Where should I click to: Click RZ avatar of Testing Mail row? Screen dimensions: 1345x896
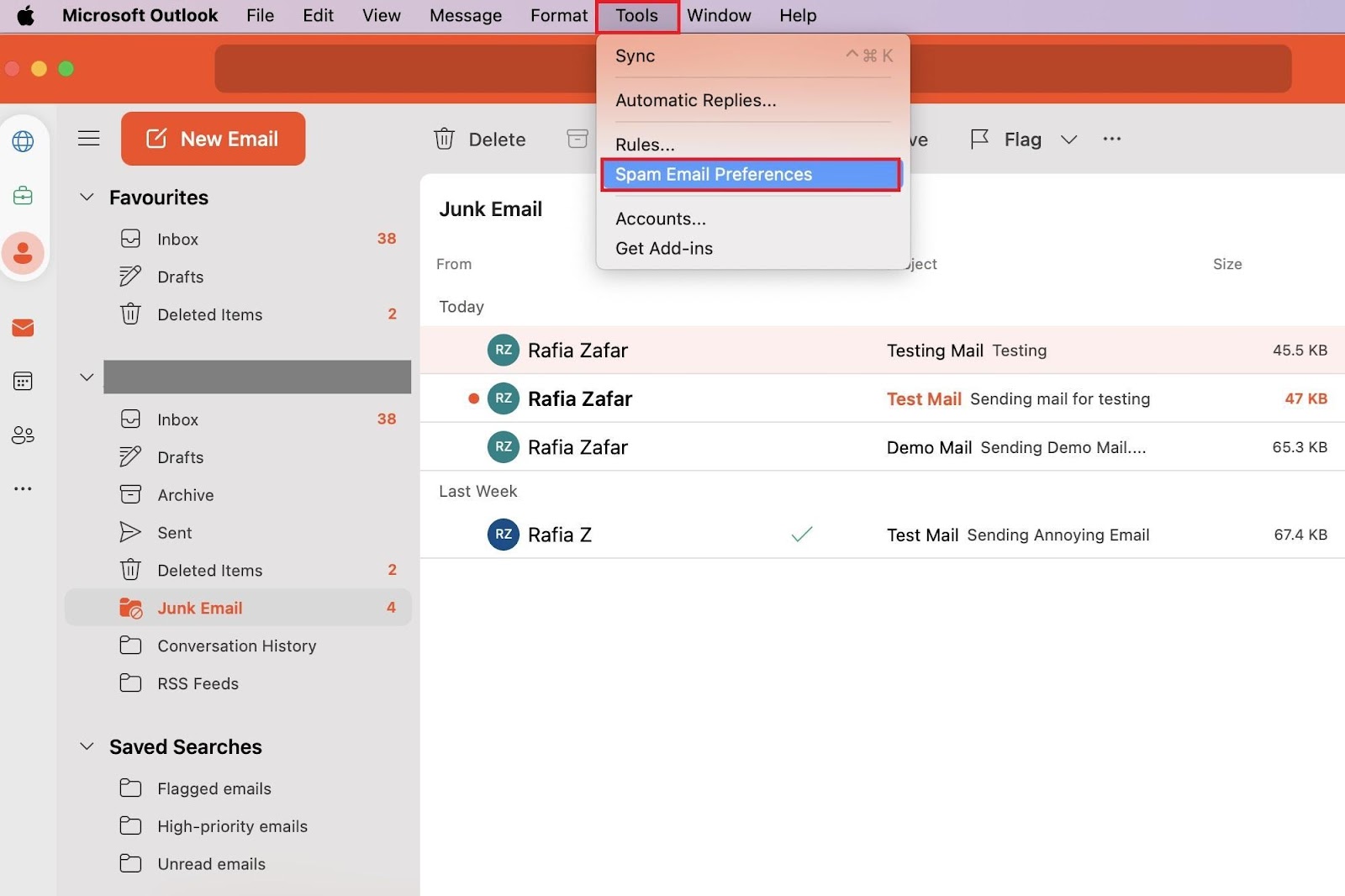[504, 350]
